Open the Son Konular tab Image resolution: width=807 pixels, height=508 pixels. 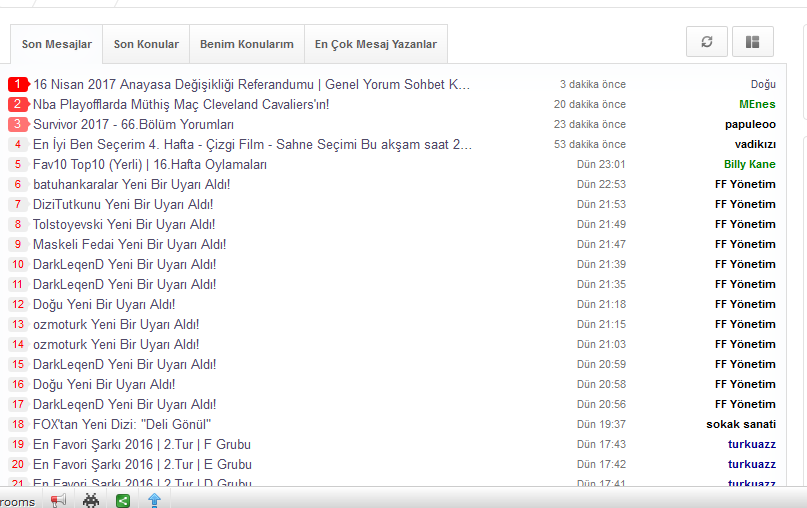(146, 45)
